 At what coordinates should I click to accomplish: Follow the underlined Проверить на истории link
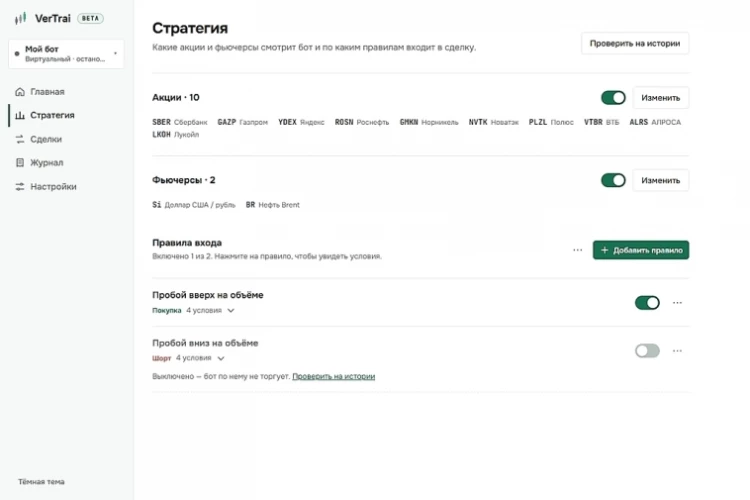(333, 377)
